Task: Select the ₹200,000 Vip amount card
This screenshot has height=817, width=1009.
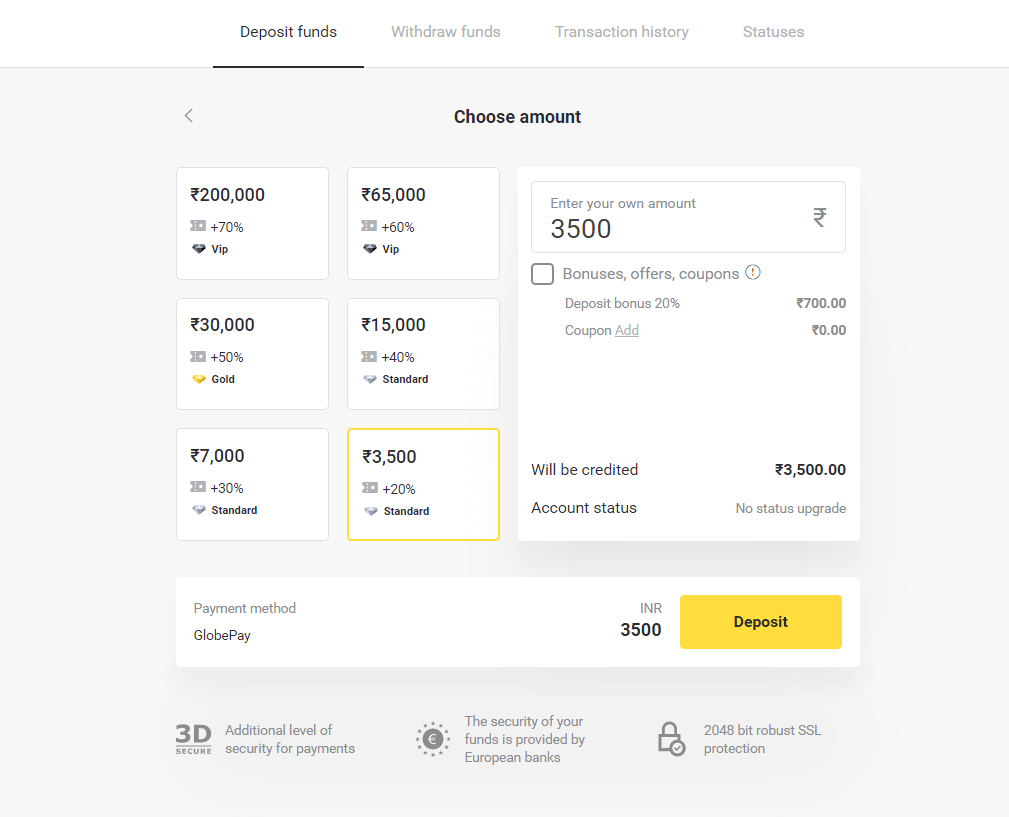Action: (252, 223)
